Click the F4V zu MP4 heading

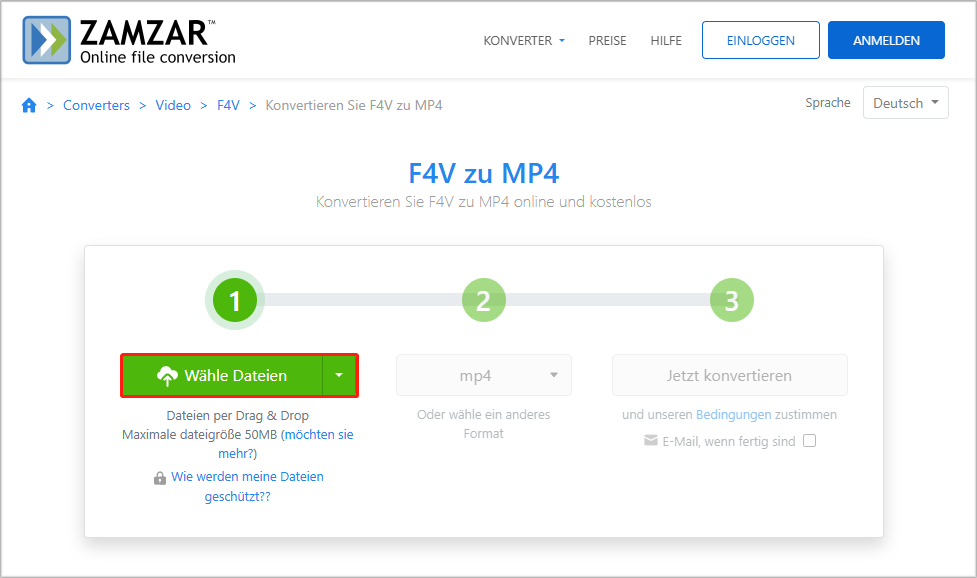[x=484, y=173]
